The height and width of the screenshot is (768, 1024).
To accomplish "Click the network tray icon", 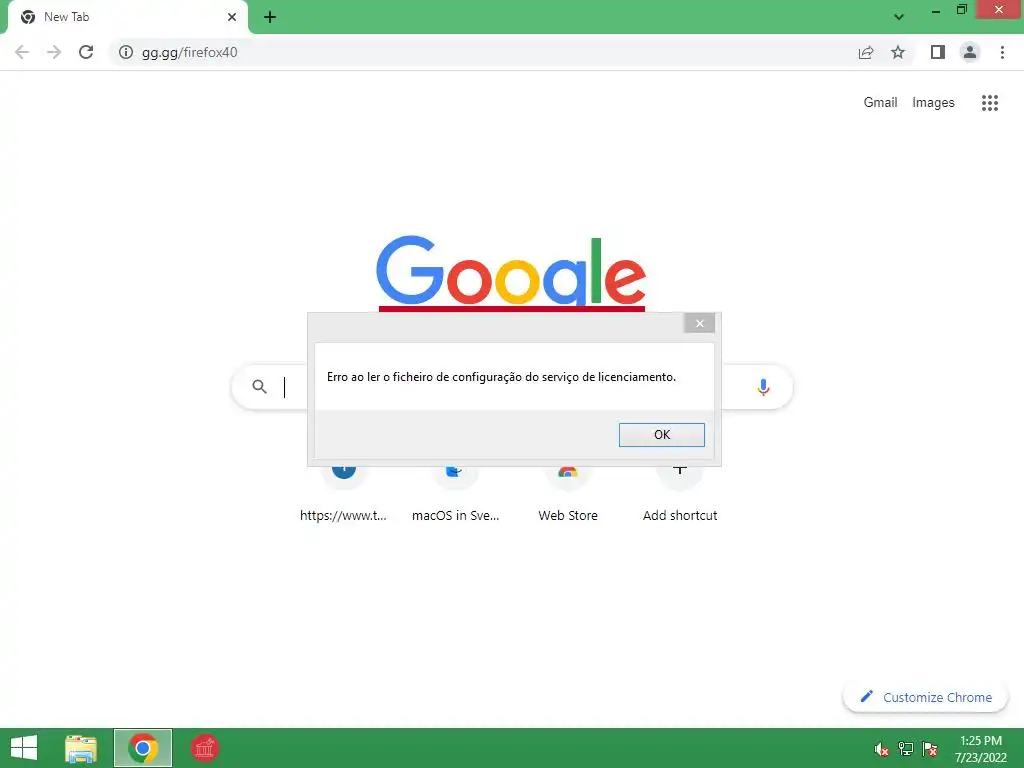I will [x=906, y=749].
